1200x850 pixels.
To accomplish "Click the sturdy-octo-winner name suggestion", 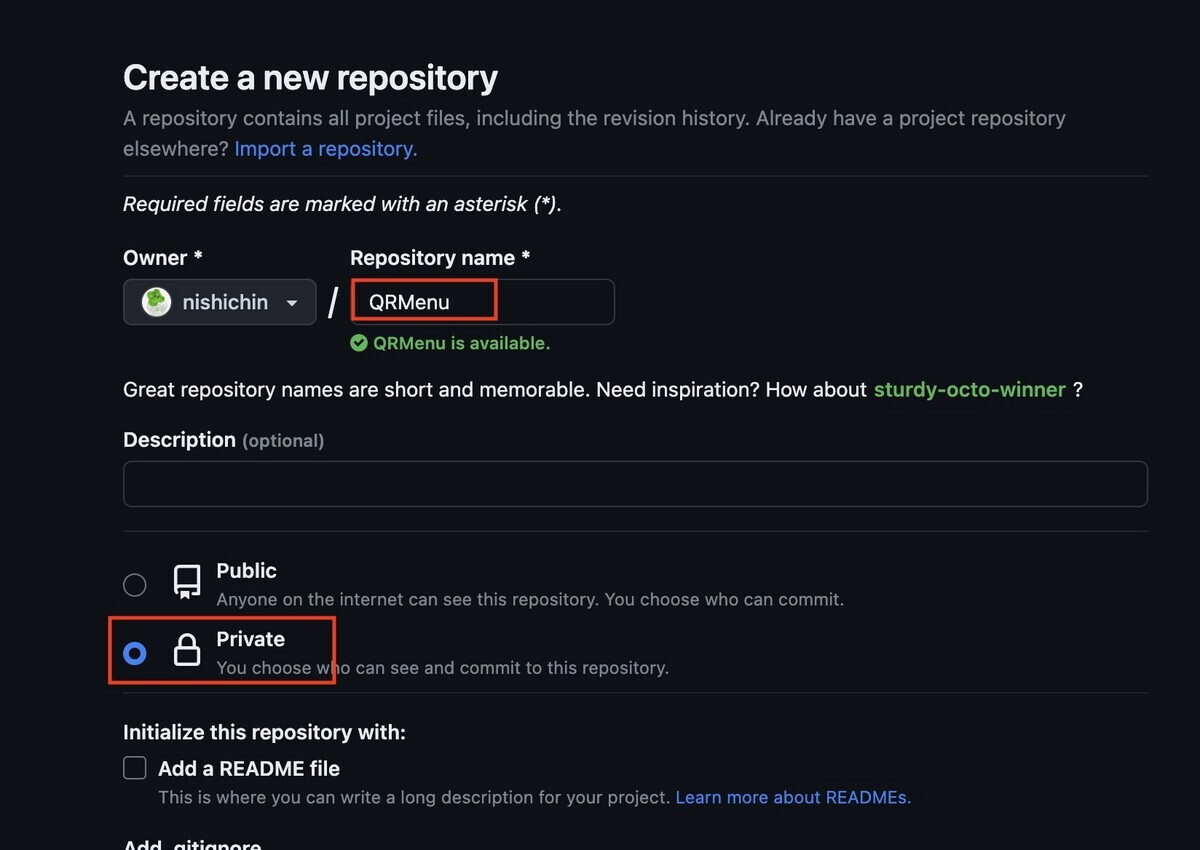I will [x=968, y=389].
